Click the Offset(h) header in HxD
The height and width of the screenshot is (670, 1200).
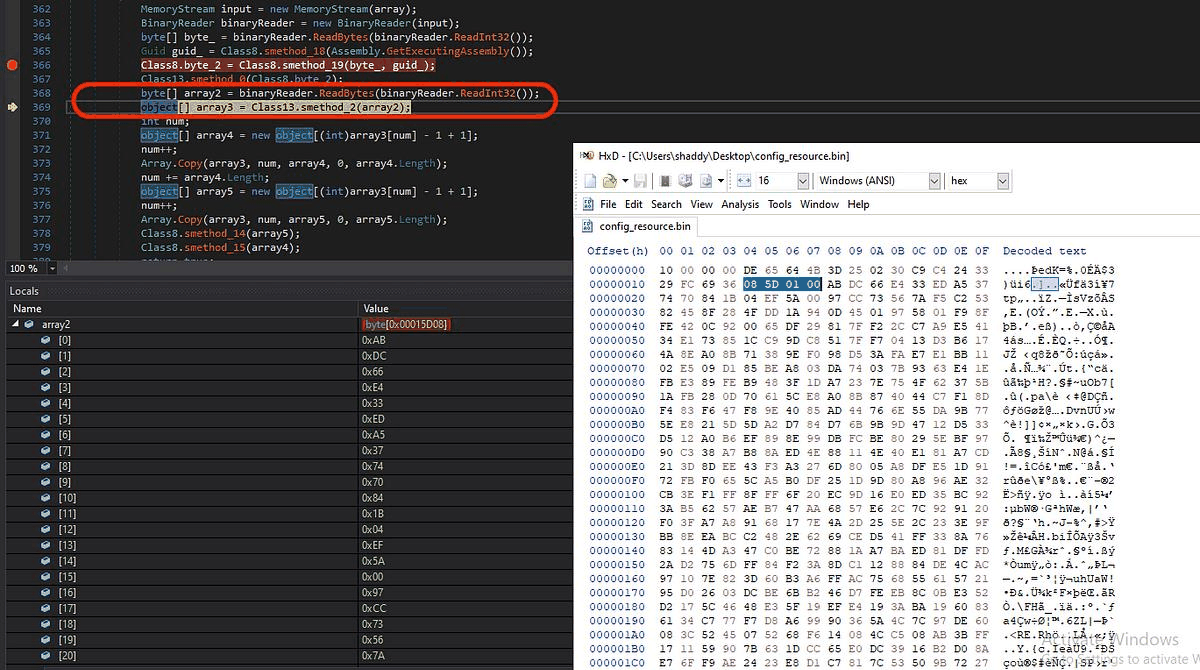[x=617, y=251]
